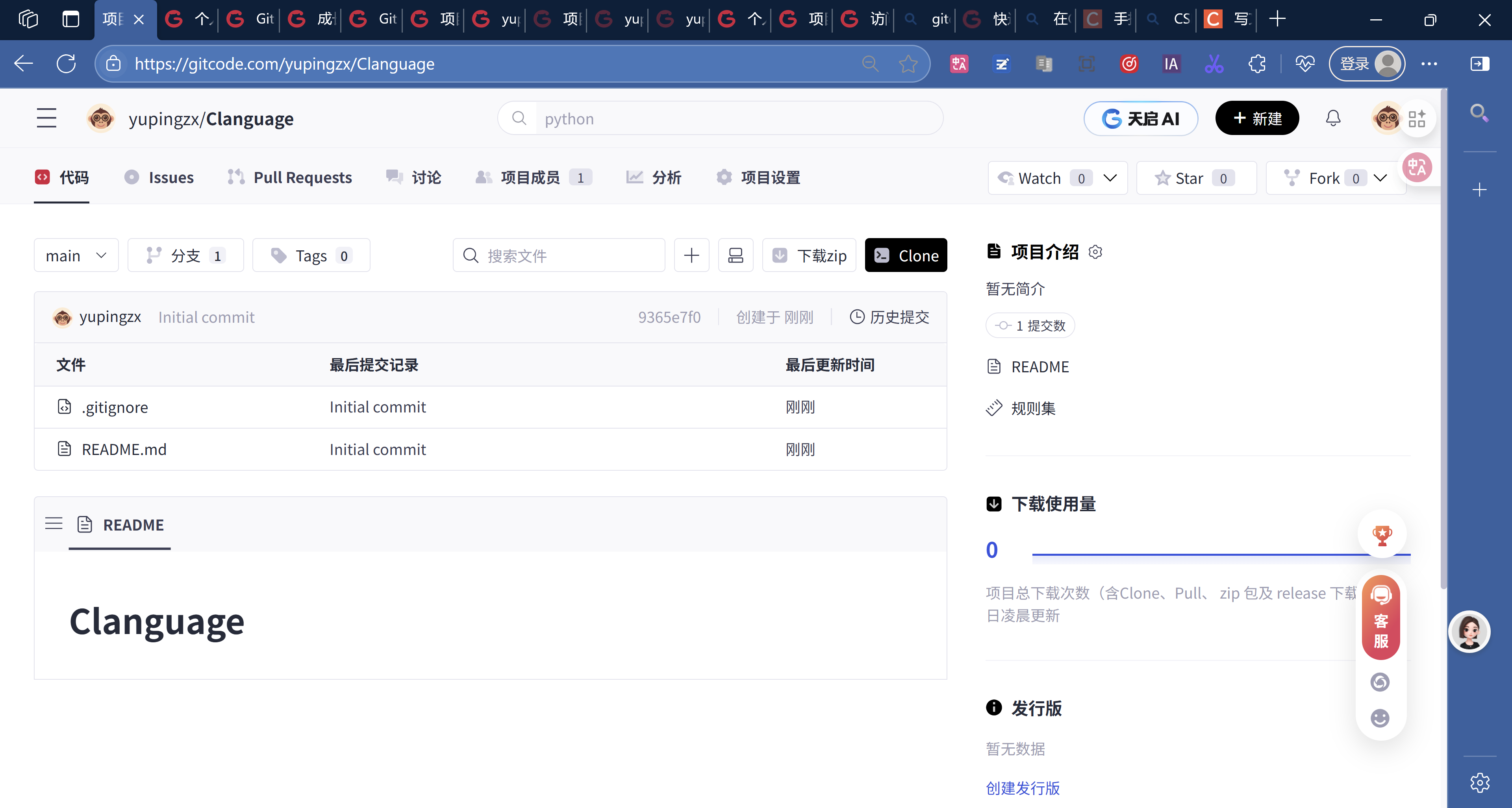
Task: Click the Clone button
Action: click(x=906, y=255)
